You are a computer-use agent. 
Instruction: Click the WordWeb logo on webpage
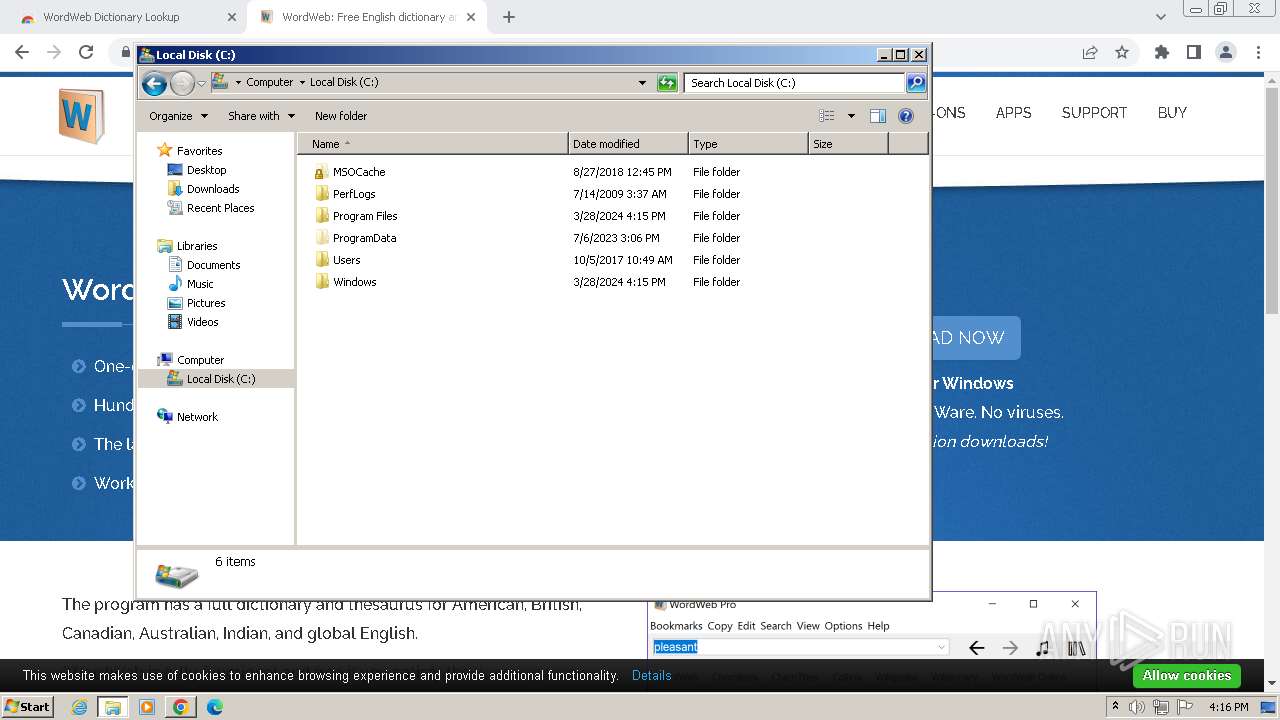[81, 116]
